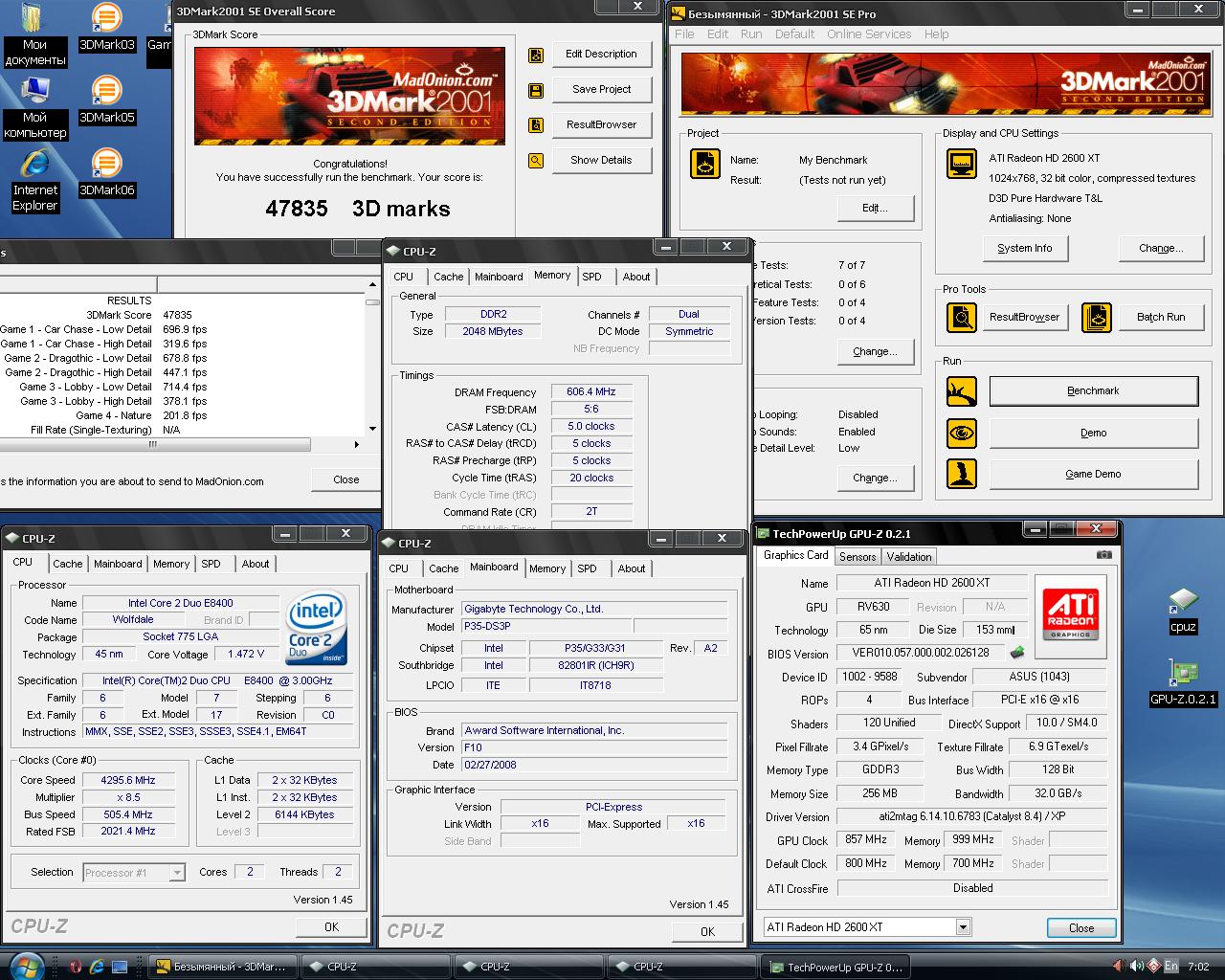Click the BIOS save icon in GPU-Z
Screen dimensions: 1225x980
[1017, 653]
